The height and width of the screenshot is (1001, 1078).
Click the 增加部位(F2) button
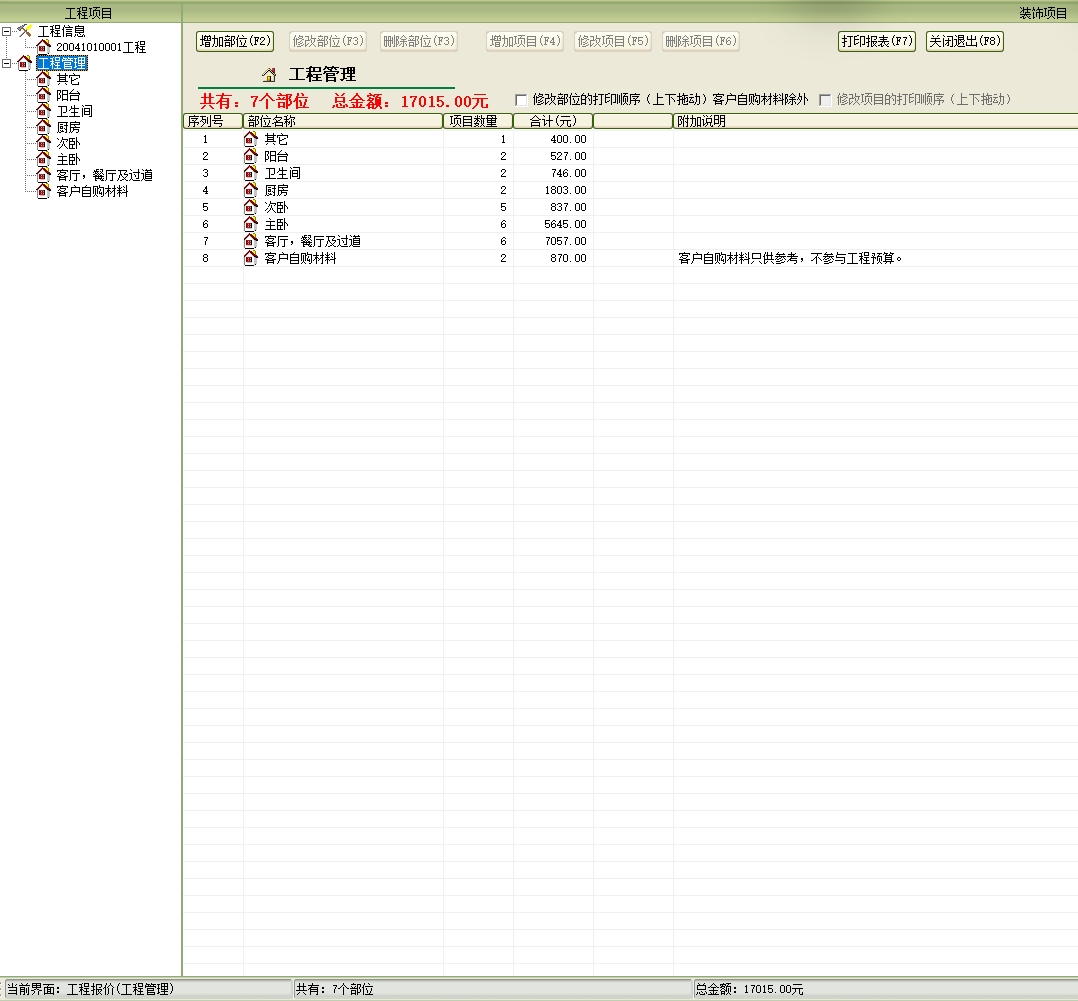pyautogui.click(x=235, y=41)
